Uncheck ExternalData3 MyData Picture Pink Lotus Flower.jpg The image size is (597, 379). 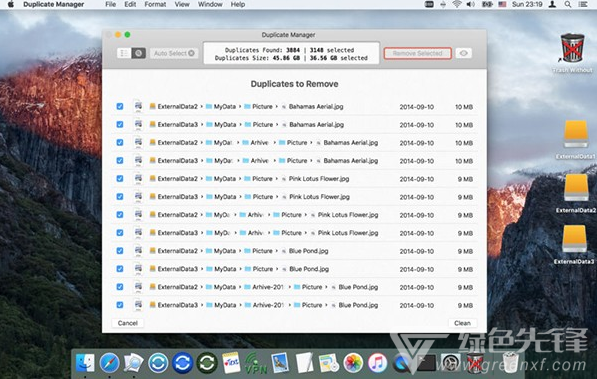coord(120,197)
